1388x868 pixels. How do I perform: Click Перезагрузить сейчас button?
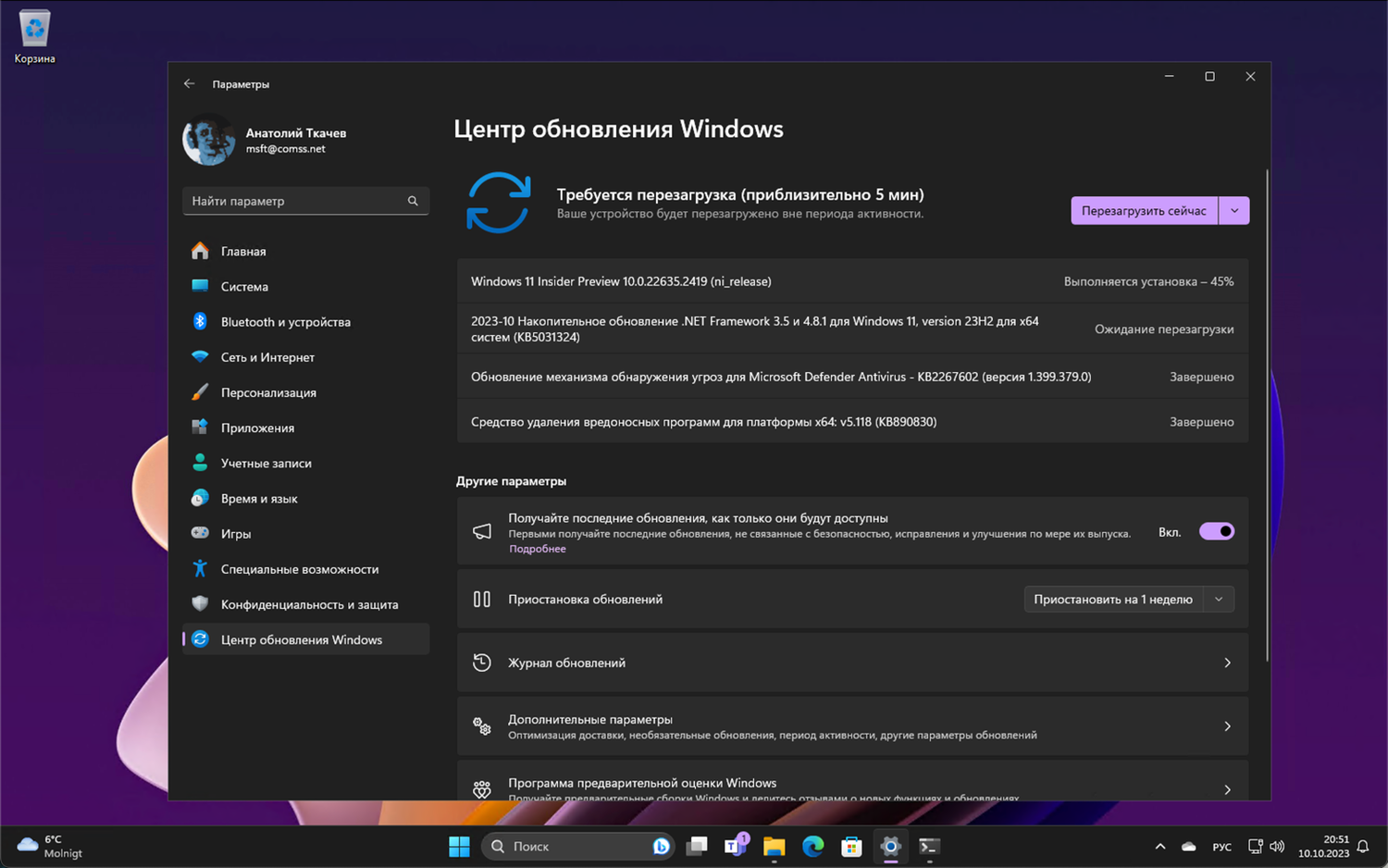click(1144, 210)
